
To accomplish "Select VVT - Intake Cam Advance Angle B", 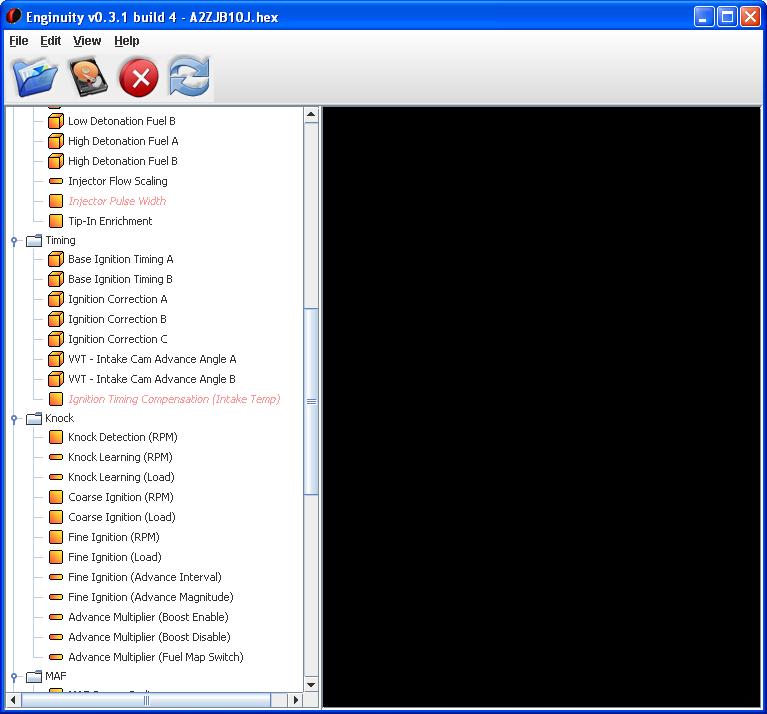I will pos(152,379).
